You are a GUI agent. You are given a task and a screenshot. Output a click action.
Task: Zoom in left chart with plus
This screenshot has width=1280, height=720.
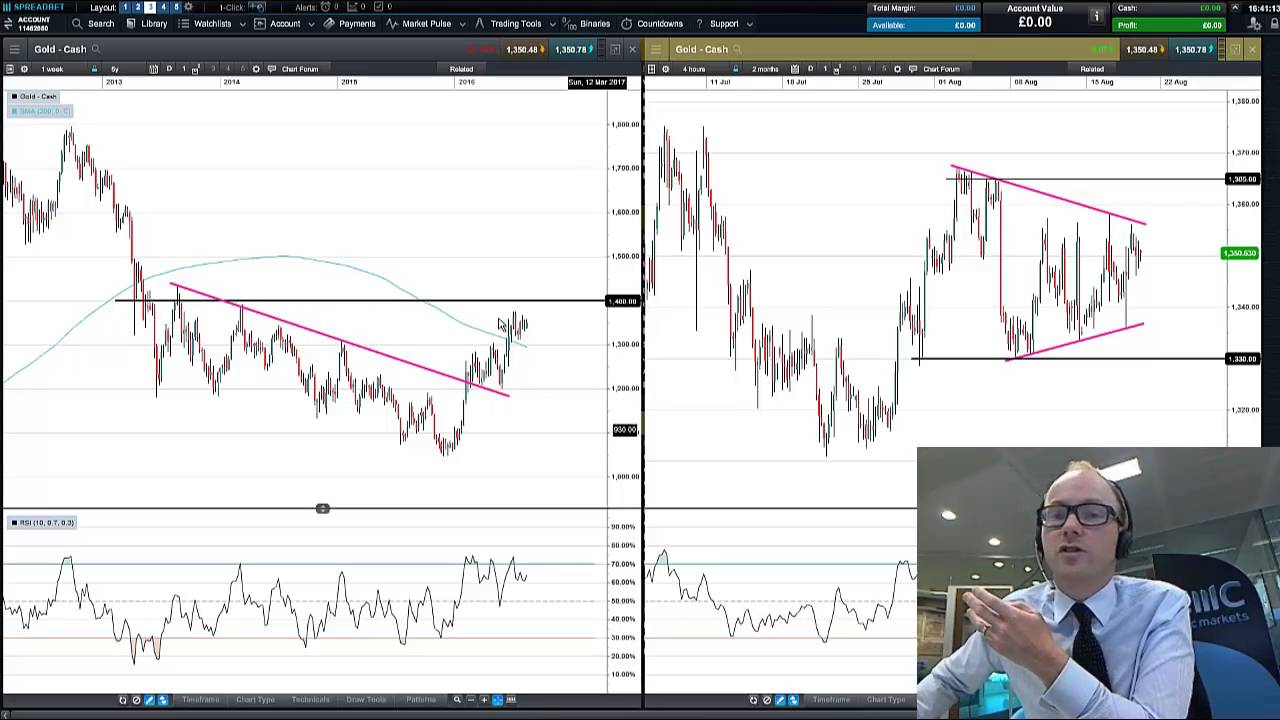click(484, 700)
